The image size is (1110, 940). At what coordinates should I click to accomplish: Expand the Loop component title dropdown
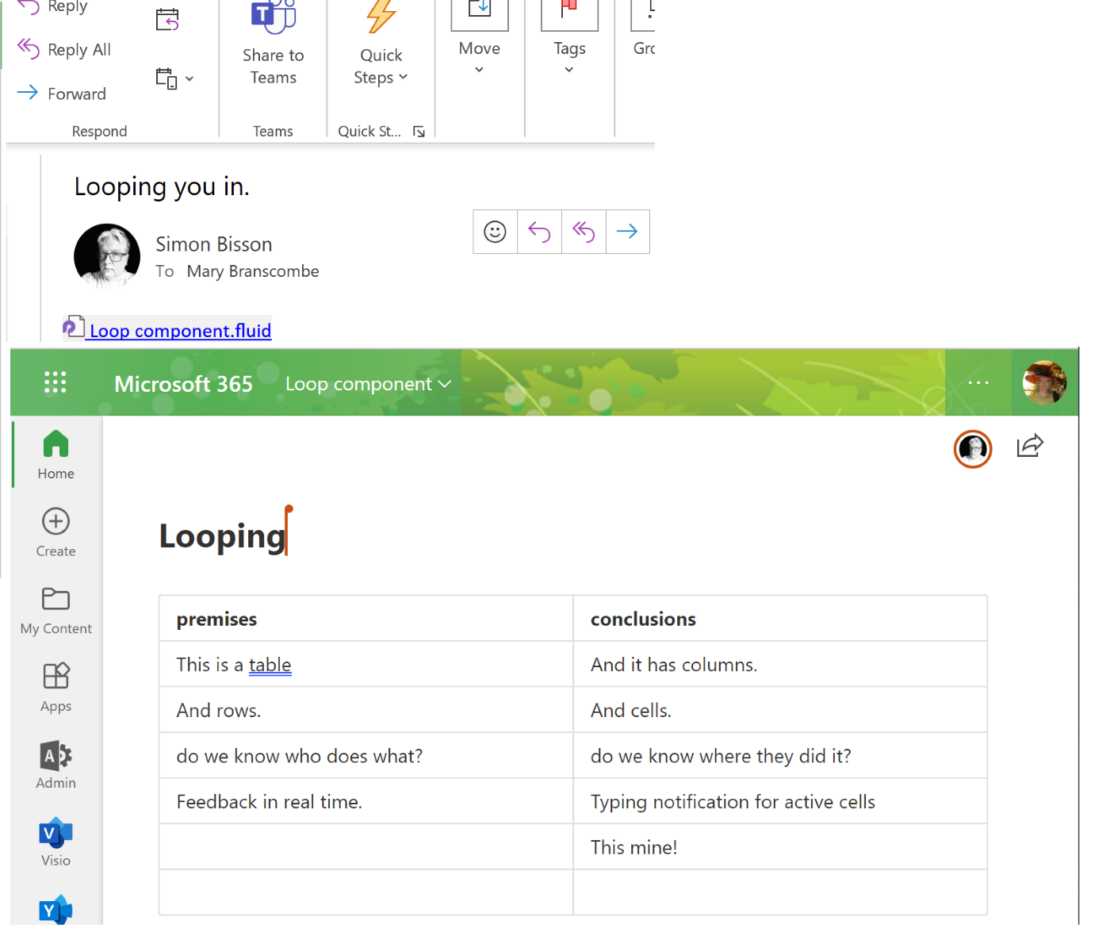[444, 383]
